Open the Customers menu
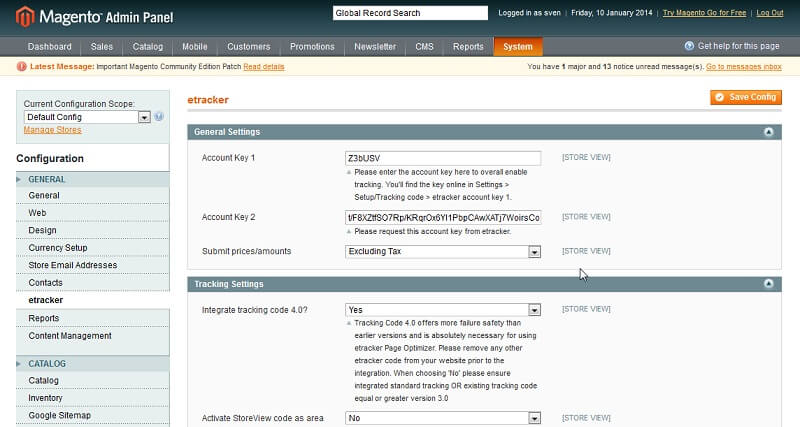The width and height of the screenshot is (800, 427). [248, 46]
